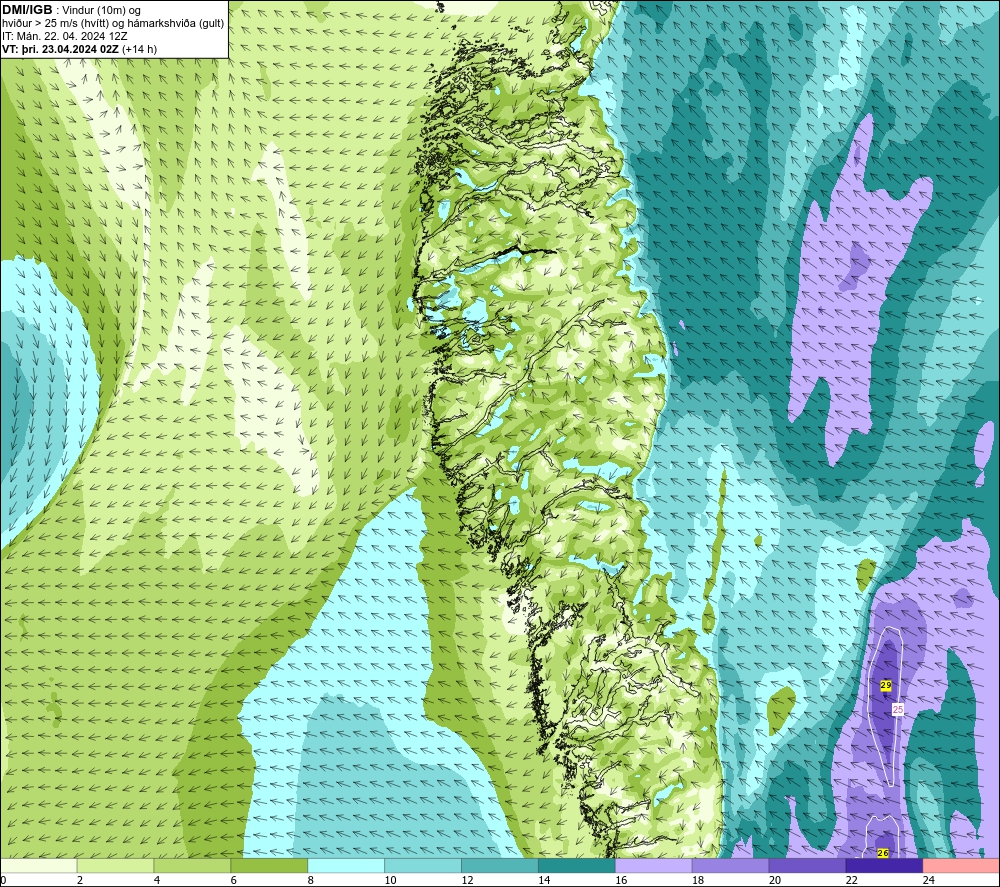Image resolution: width=1000 pixels, height=887 pixels.
Task: Click the 0–2 m/s palest legend swatch
Action: (39, 865)
